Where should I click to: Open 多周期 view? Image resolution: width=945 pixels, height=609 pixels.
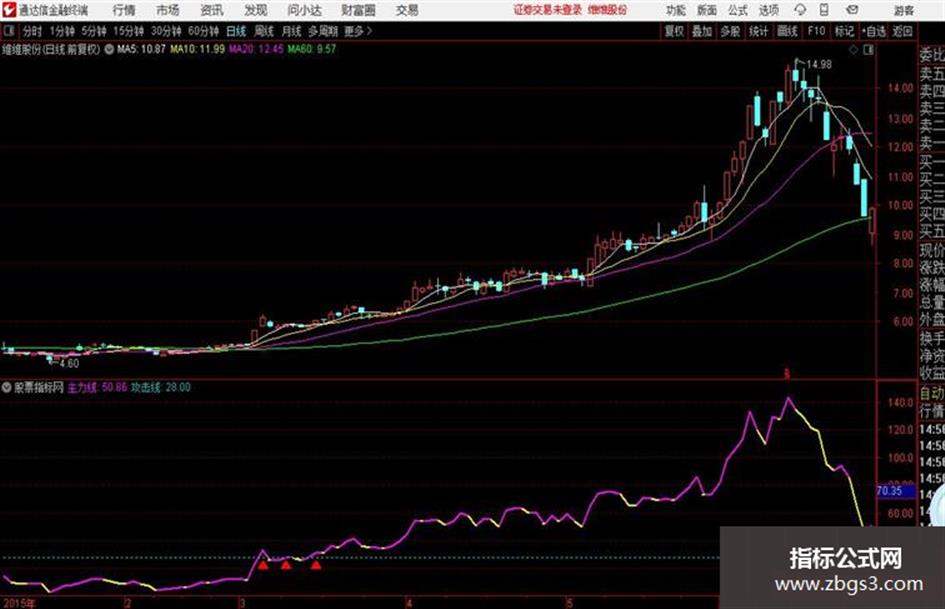[x=323, y=31]
